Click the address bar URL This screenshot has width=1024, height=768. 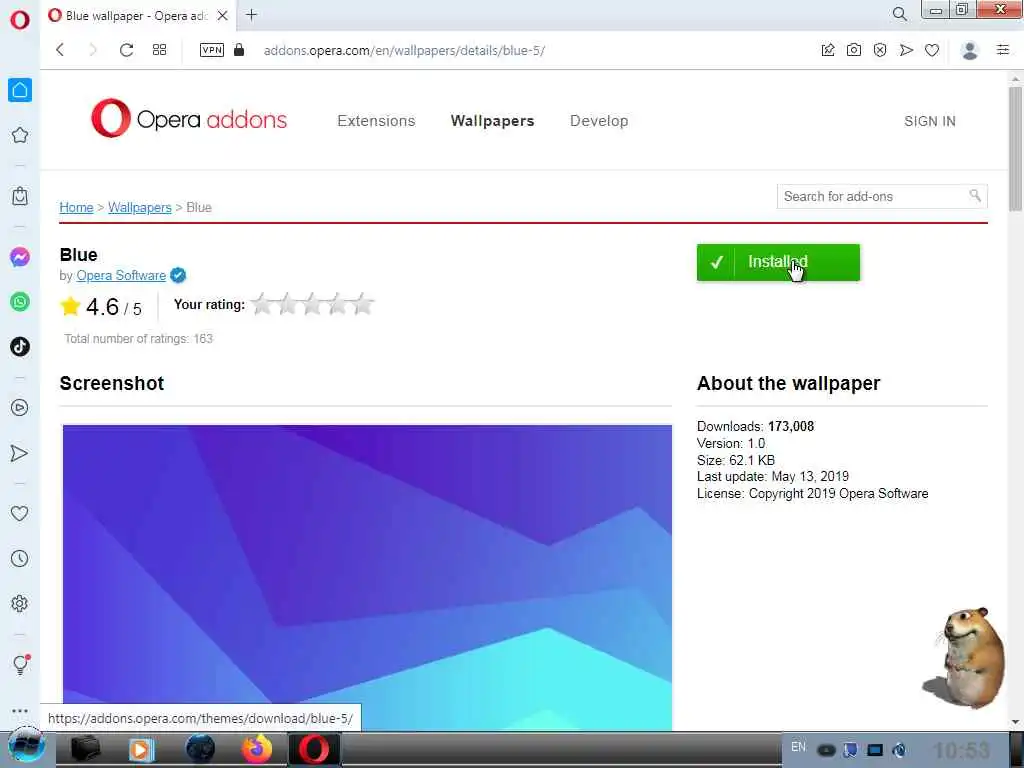404,50
